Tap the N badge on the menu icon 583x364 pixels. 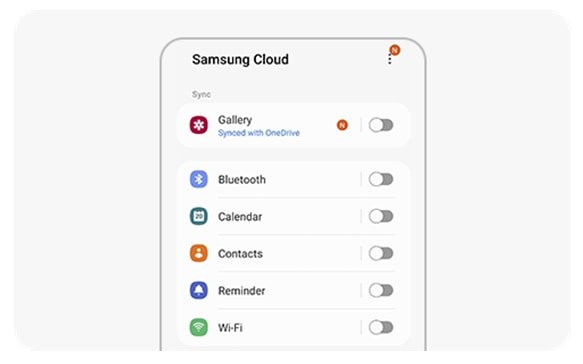point(395,50)
